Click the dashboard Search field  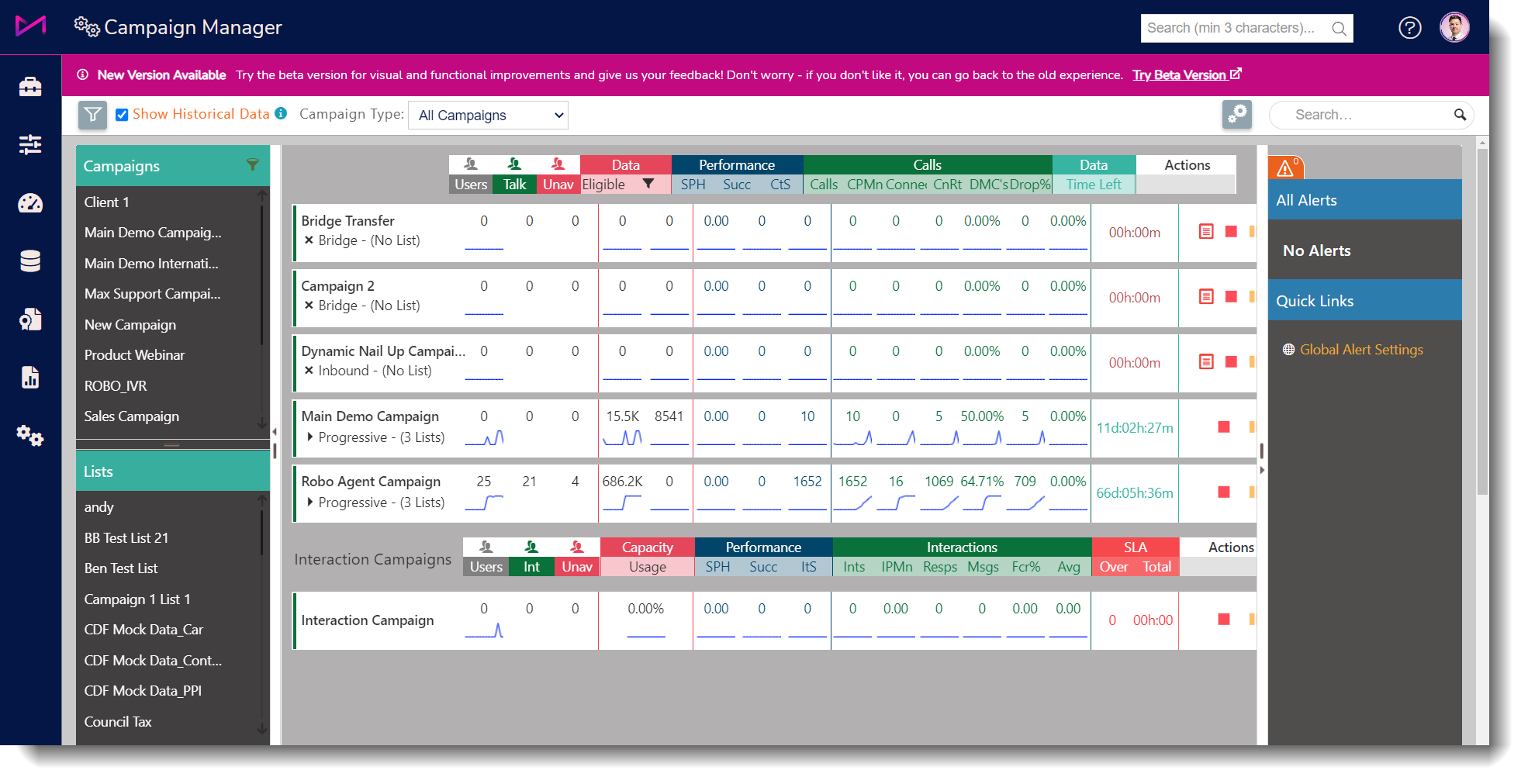click(x=1371, y=115)
